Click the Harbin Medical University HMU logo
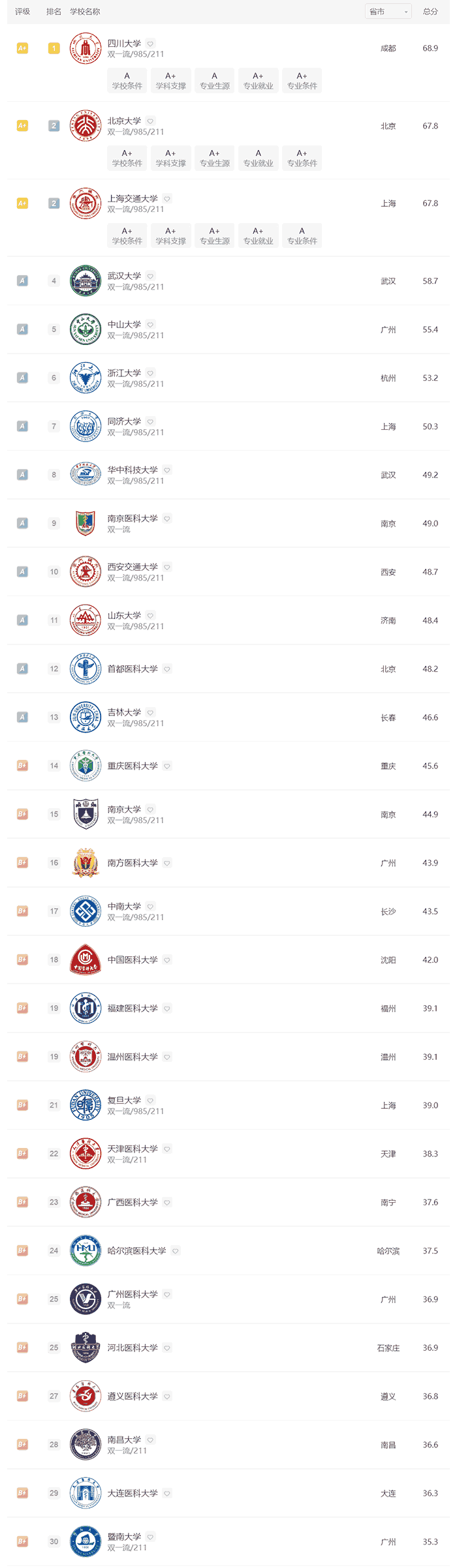This screenshot has height=1568, width=457. 86,1251
